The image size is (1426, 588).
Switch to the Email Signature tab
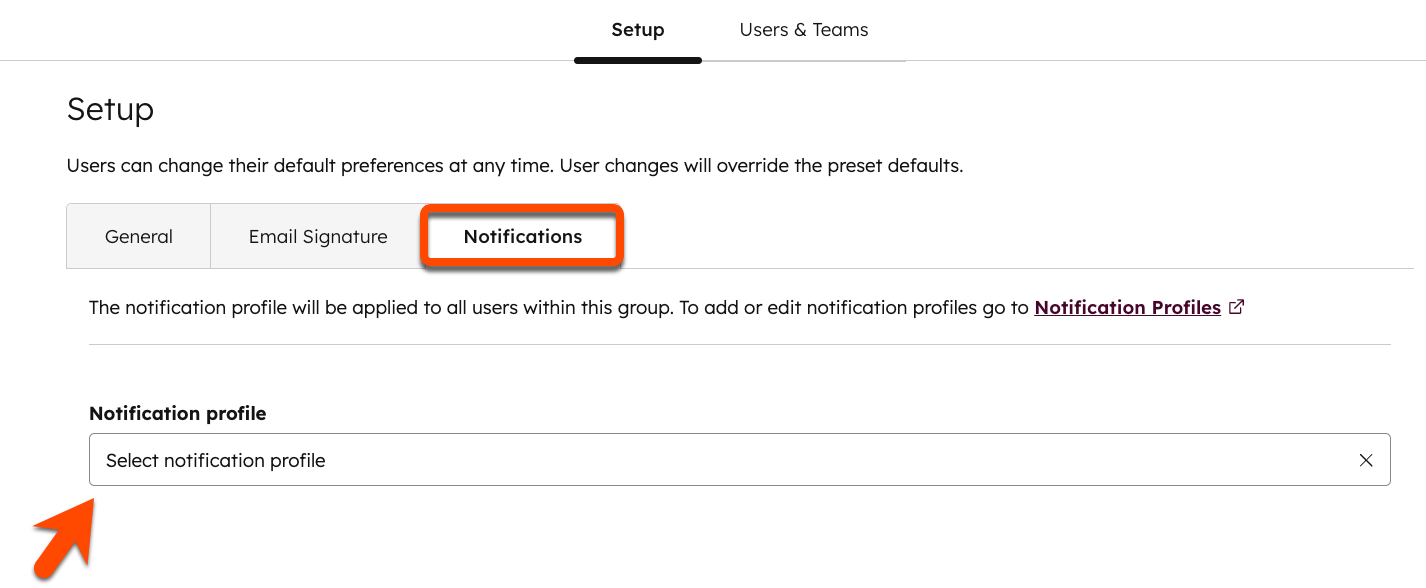point(317,236)
